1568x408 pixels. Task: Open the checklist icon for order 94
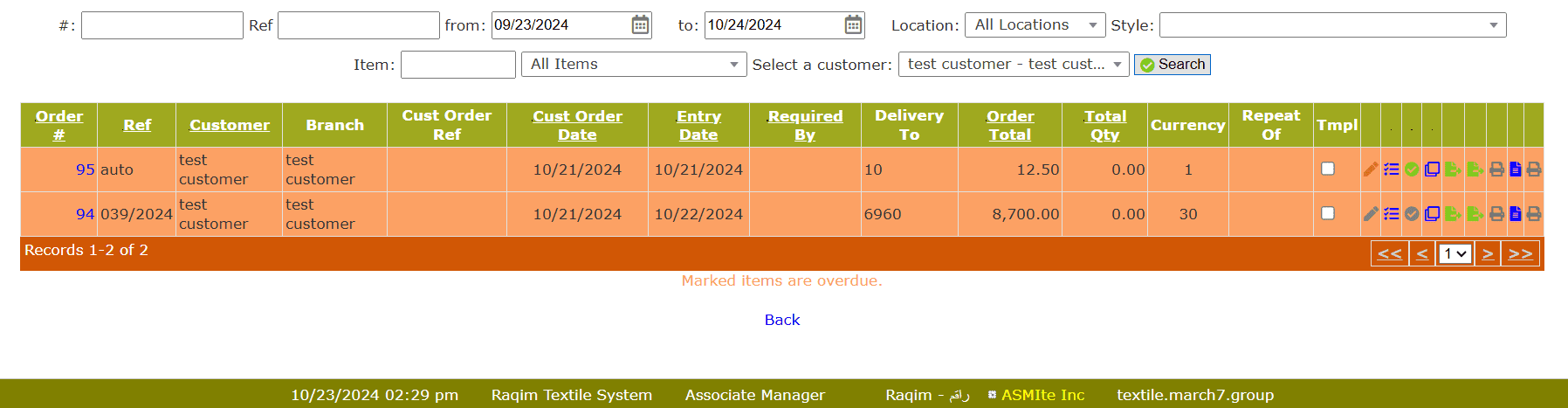pyautogui.click(x=1391, y=214)
